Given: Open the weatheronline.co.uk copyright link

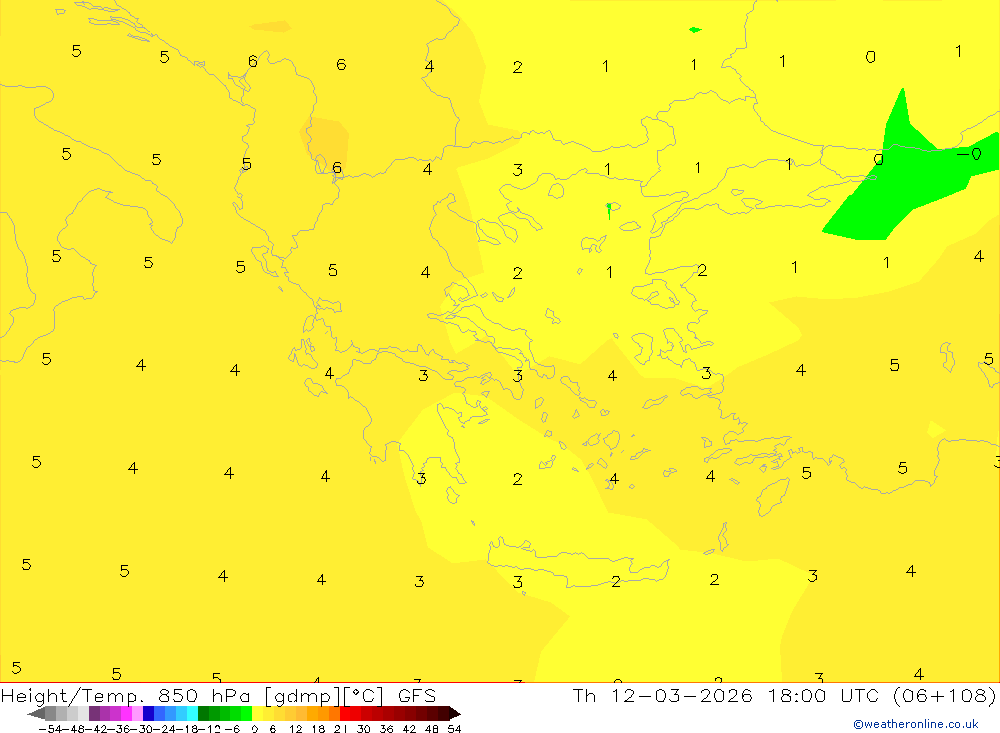Looking at the screenshot, I should pyautogui.click(x=916, y=724).
